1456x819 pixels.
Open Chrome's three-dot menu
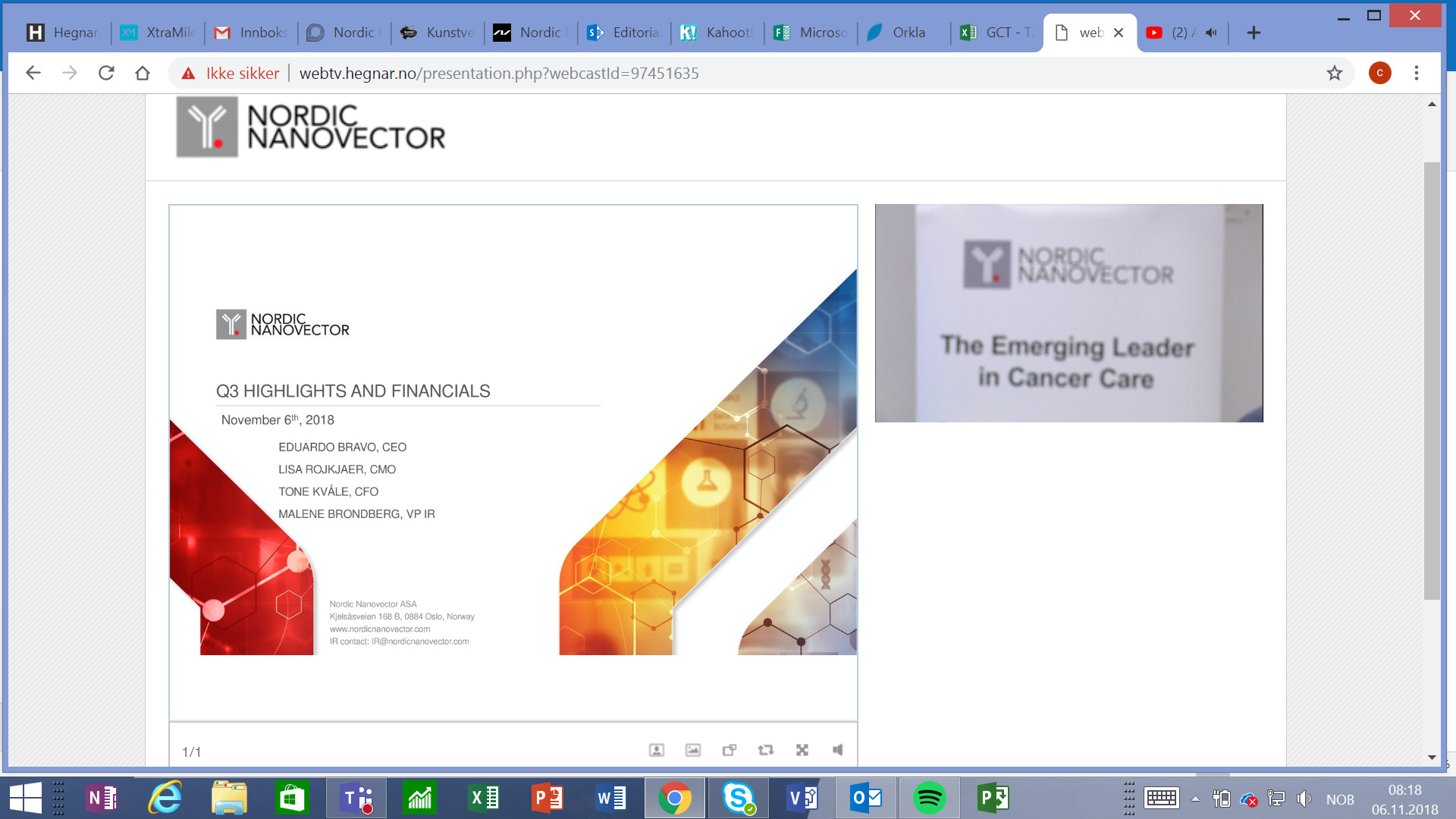(1417, 73)
